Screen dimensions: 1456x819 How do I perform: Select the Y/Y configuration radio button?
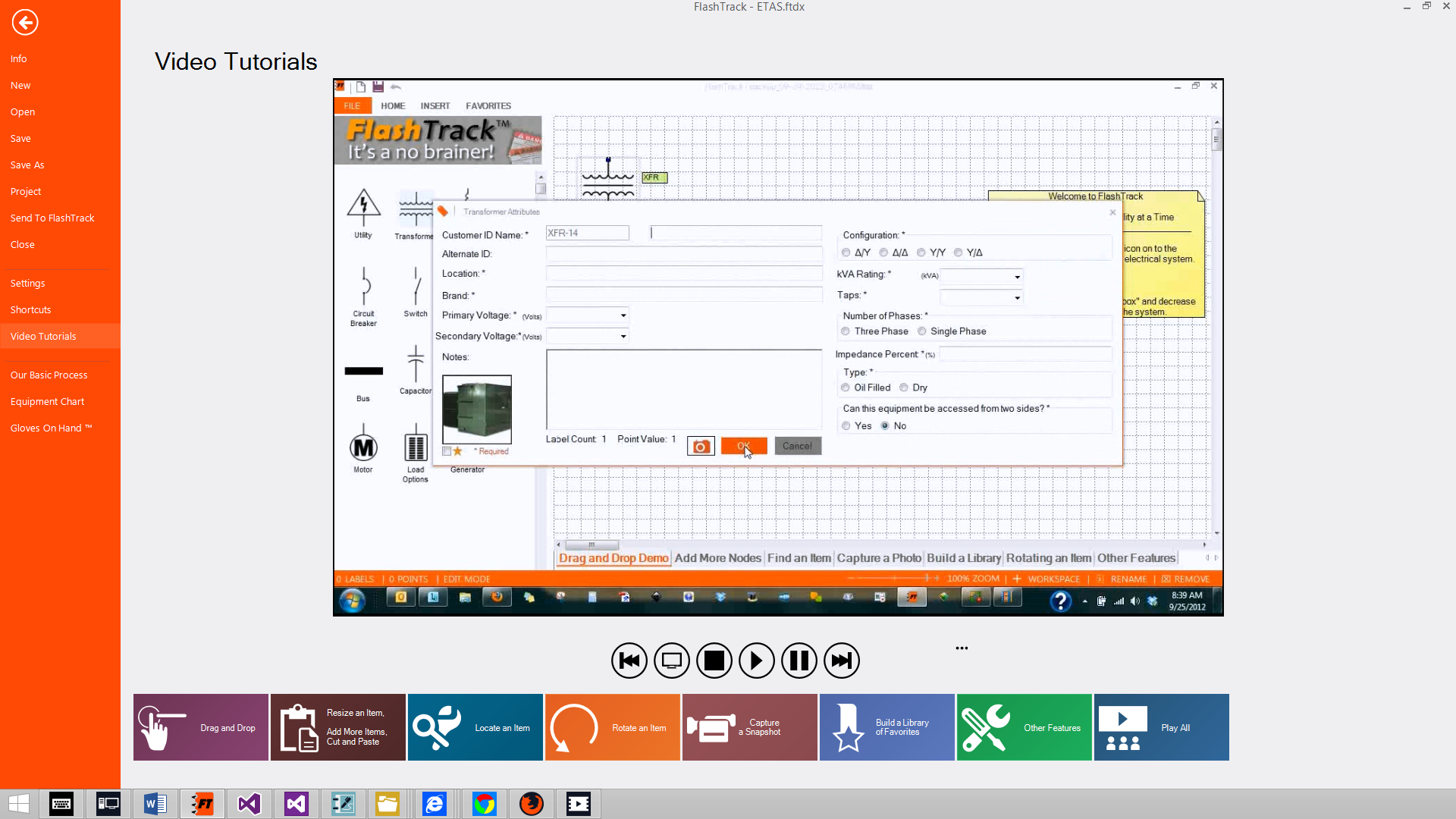(921, 253)
